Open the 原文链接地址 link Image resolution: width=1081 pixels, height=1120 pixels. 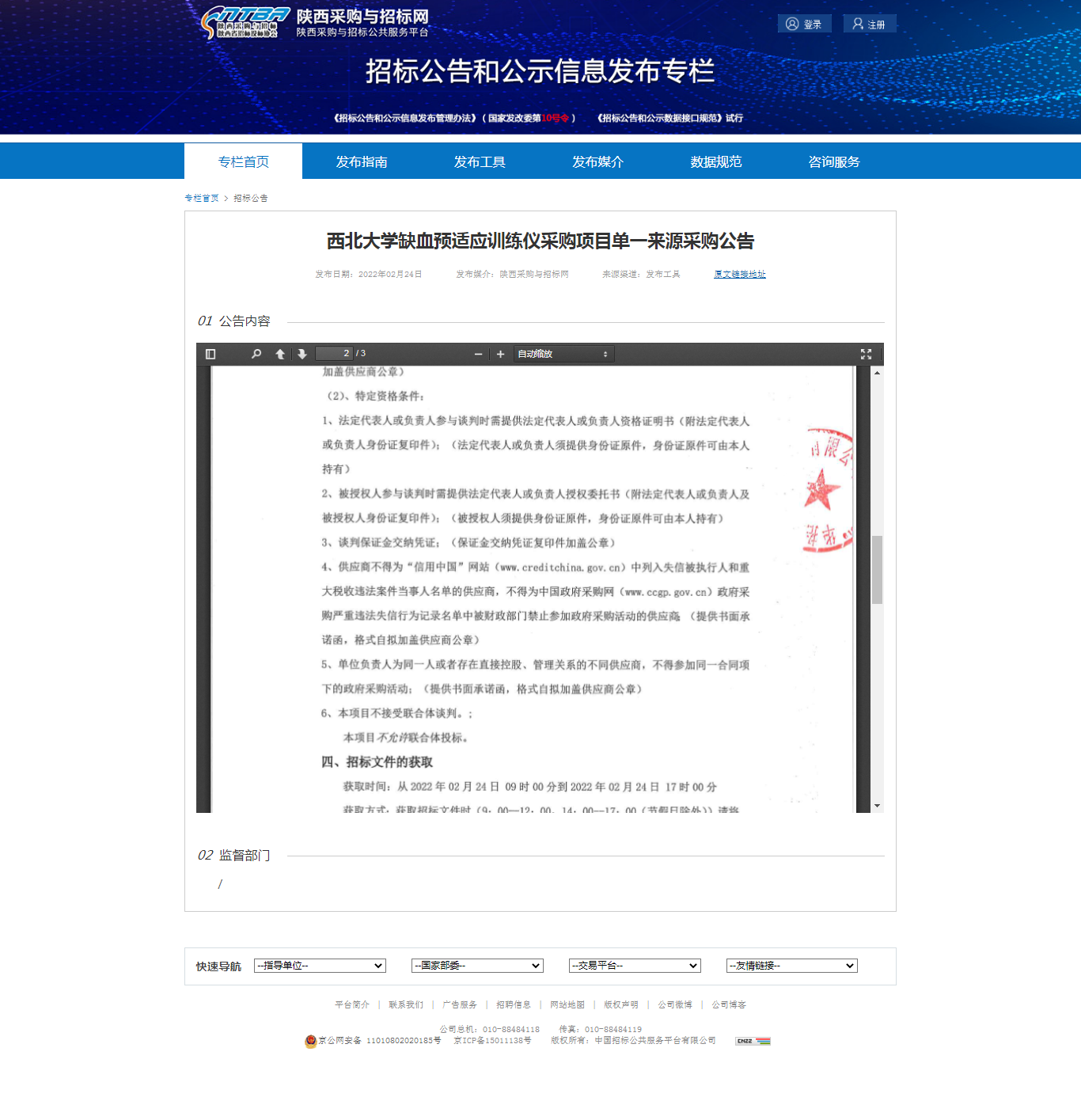pos(740,274)
